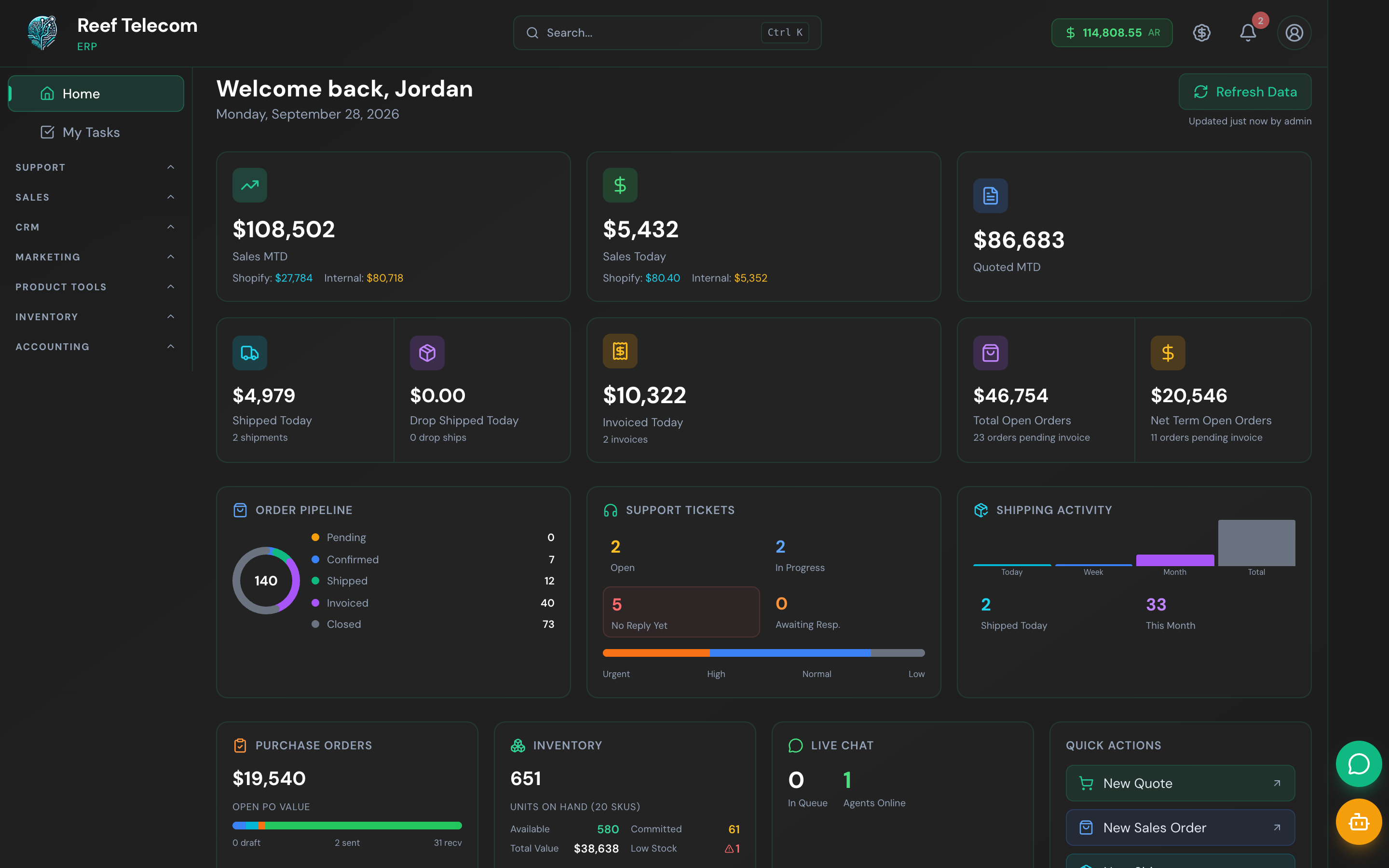This screenshot has height=868, width=1389.
Task: Open the orange assistant bot button
Action: pyautogui.click(x=1359, y=822)
